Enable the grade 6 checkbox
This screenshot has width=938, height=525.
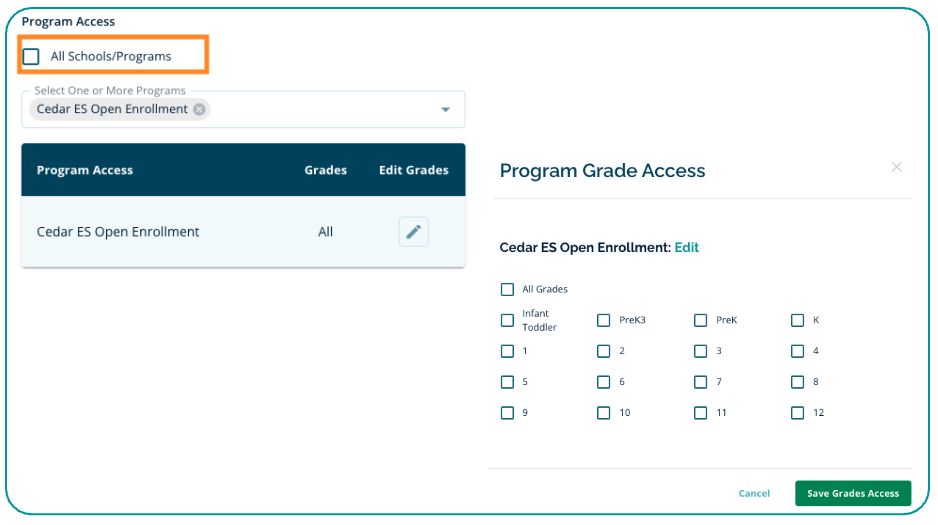(x=604, y=382)
